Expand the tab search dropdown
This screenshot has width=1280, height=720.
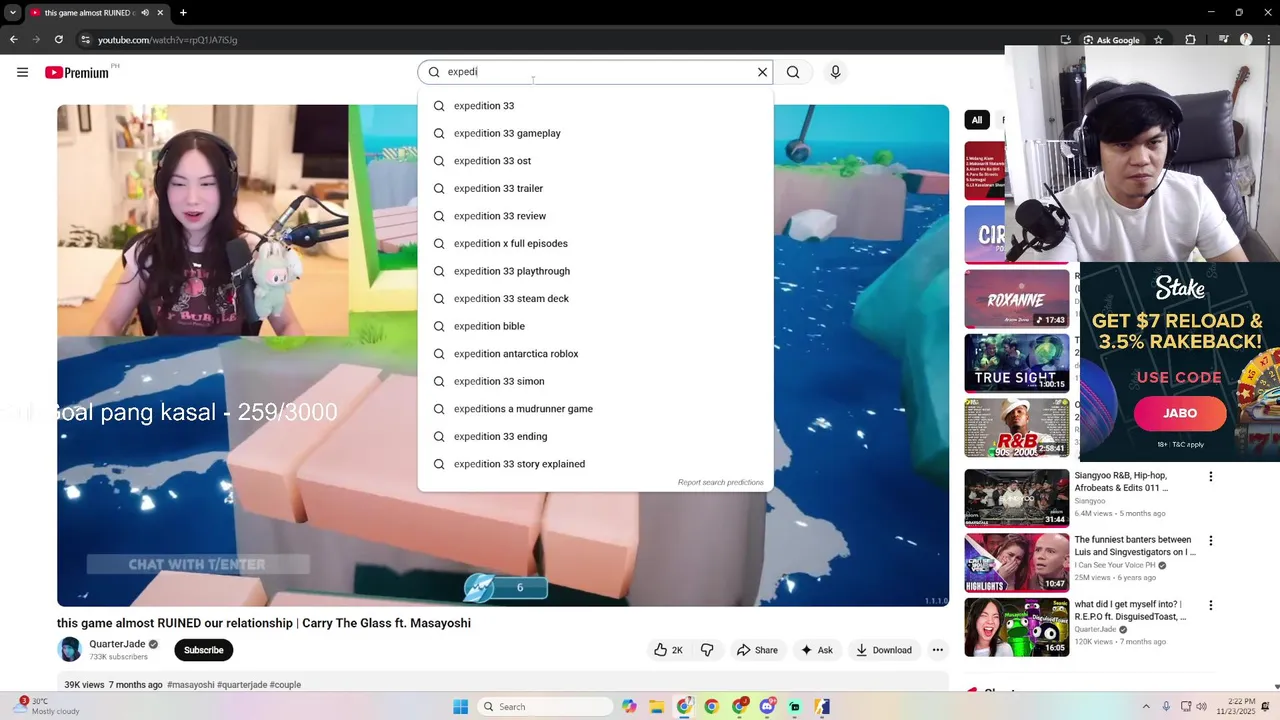[12, 13]
